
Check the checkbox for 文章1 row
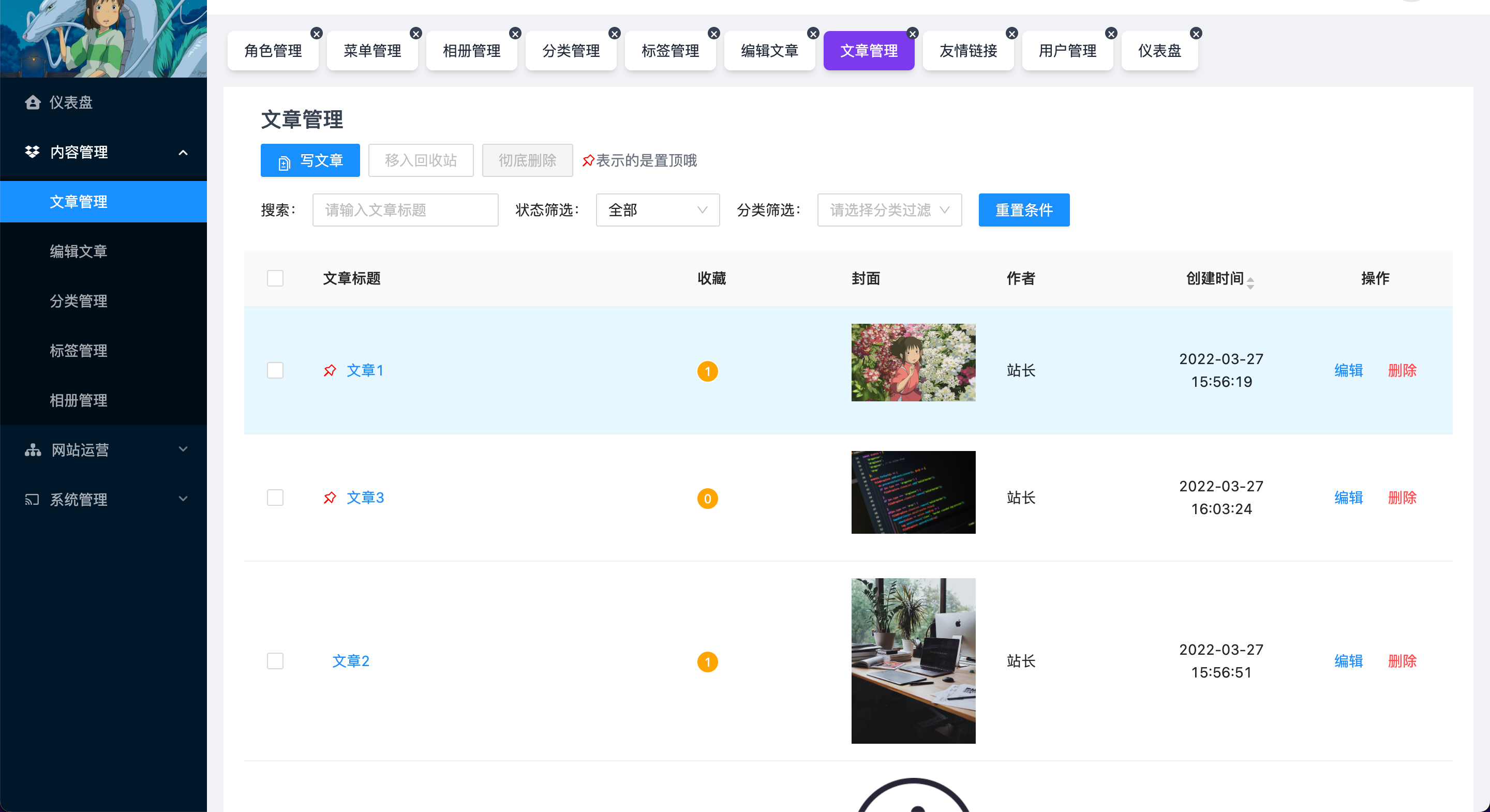pos(275,371)
